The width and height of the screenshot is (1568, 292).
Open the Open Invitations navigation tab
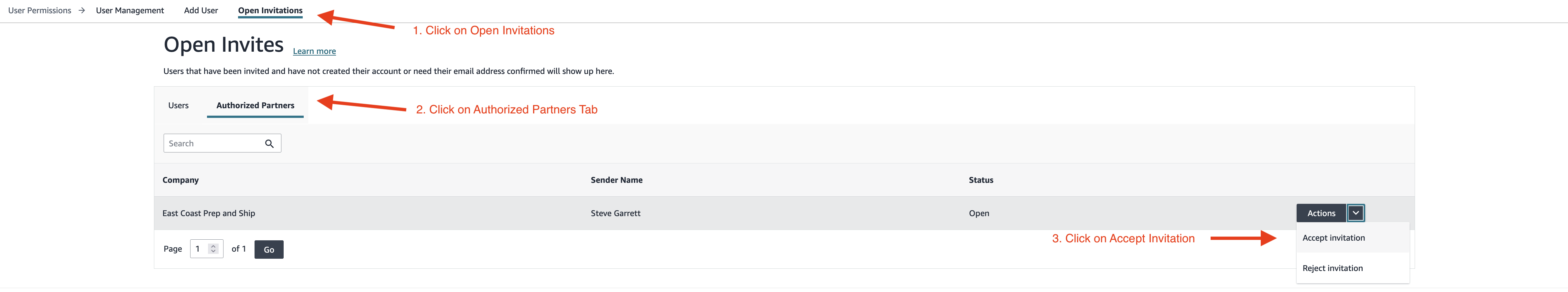click(x=270, y=10)
